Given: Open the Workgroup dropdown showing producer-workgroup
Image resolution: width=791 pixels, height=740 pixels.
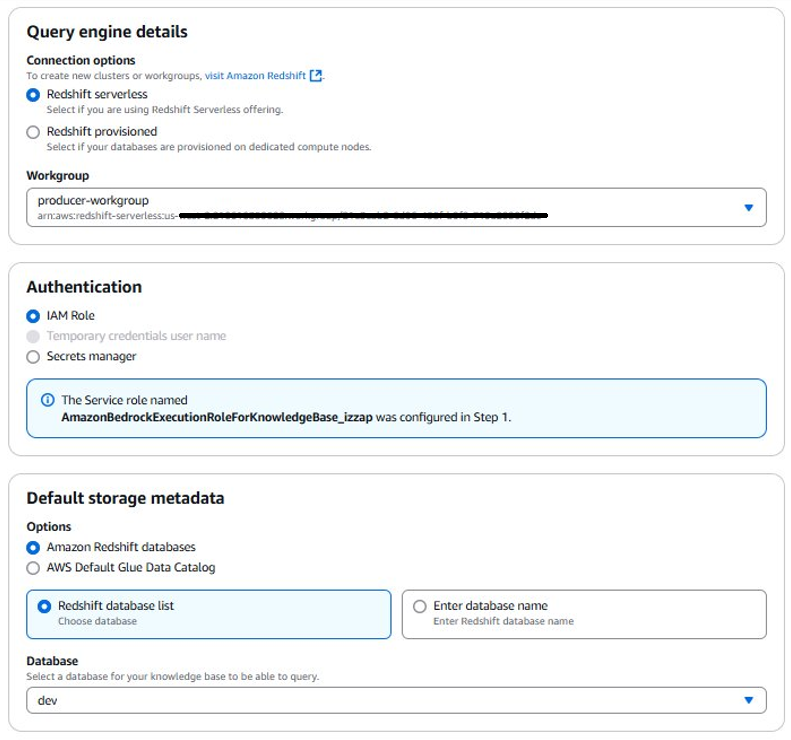Looking at the screenshot, I should click(396, 207).
